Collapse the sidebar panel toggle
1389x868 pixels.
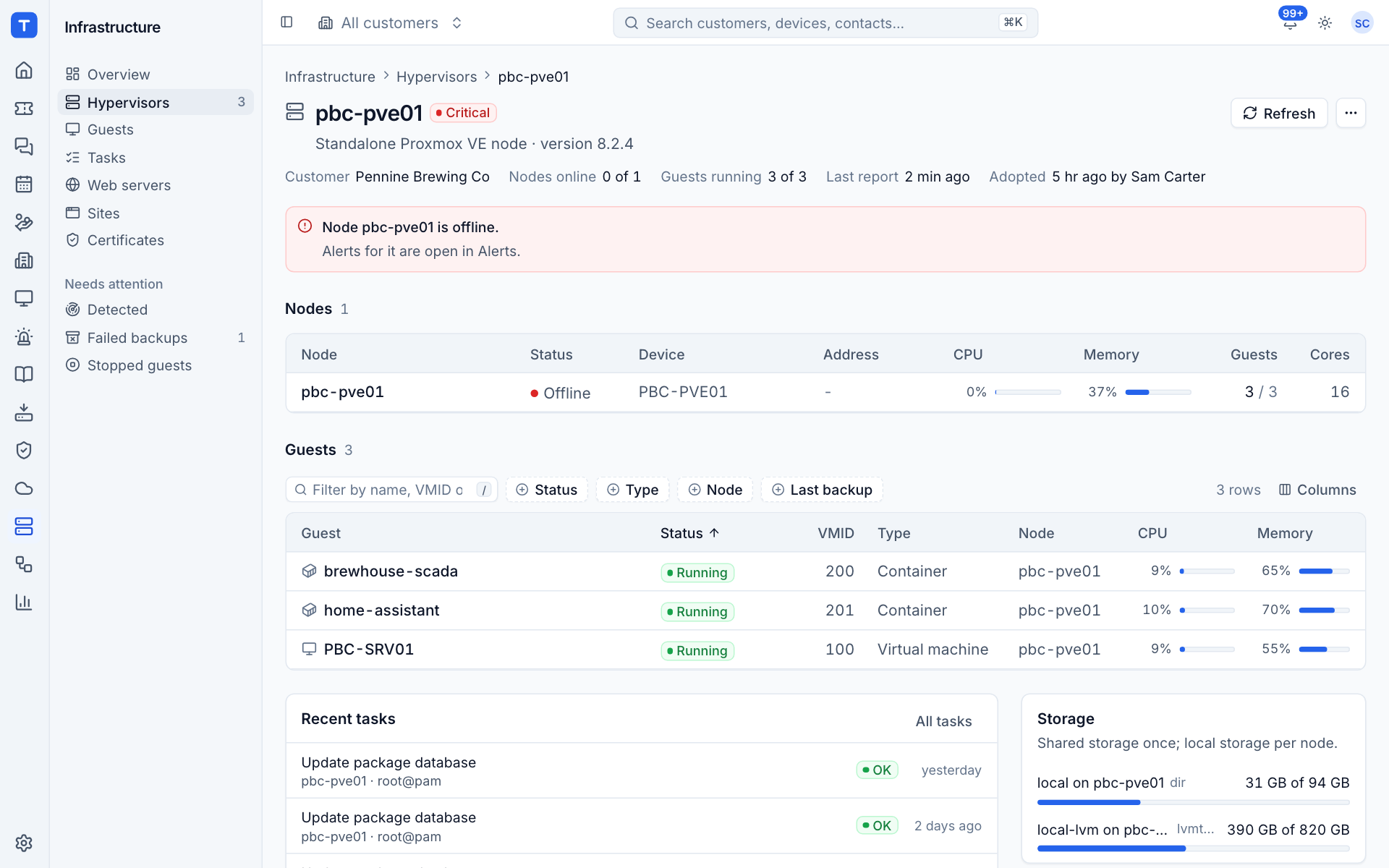point(286,22)
